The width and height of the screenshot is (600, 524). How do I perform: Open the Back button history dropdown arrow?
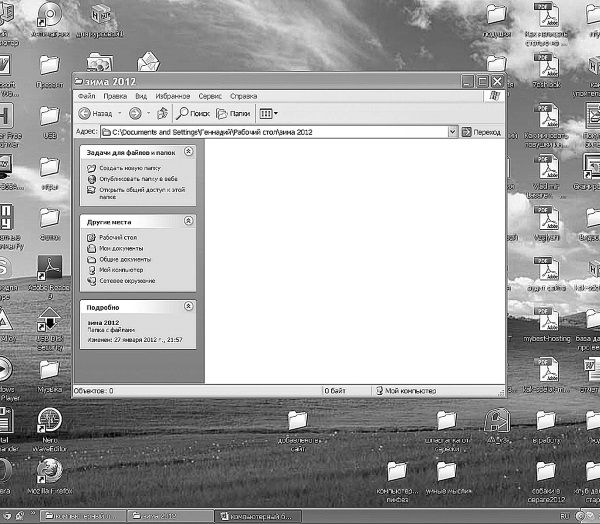tap(120, 114)
